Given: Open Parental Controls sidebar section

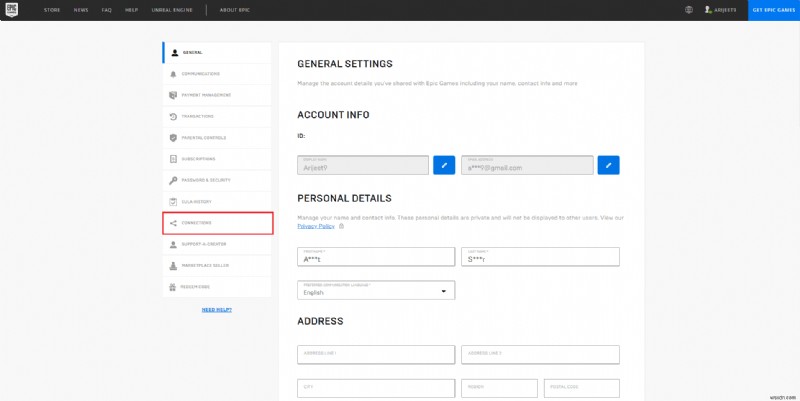Looking at the screenshot, I should tap(216, 137).
